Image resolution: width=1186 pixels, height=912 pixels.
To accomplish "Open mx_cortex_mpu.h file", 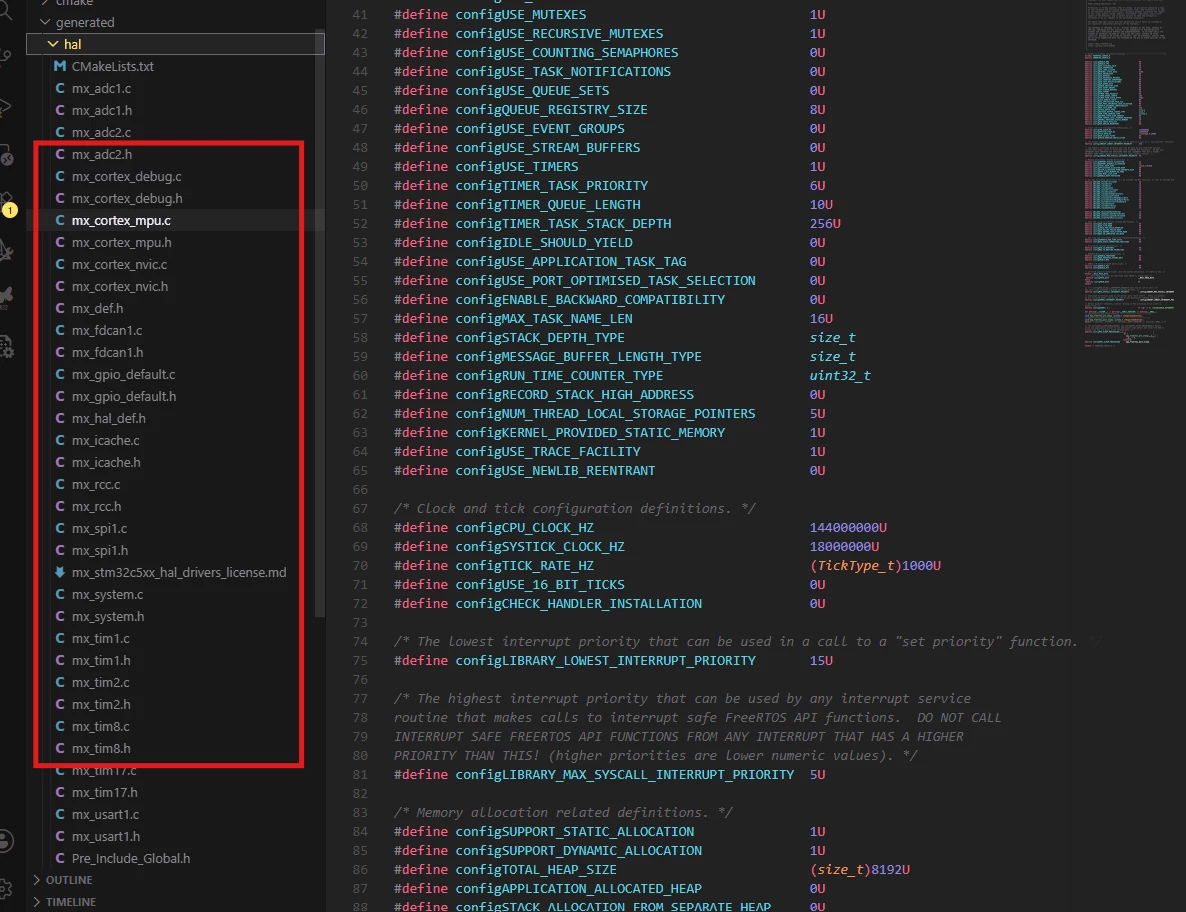I will pos(121,242).
